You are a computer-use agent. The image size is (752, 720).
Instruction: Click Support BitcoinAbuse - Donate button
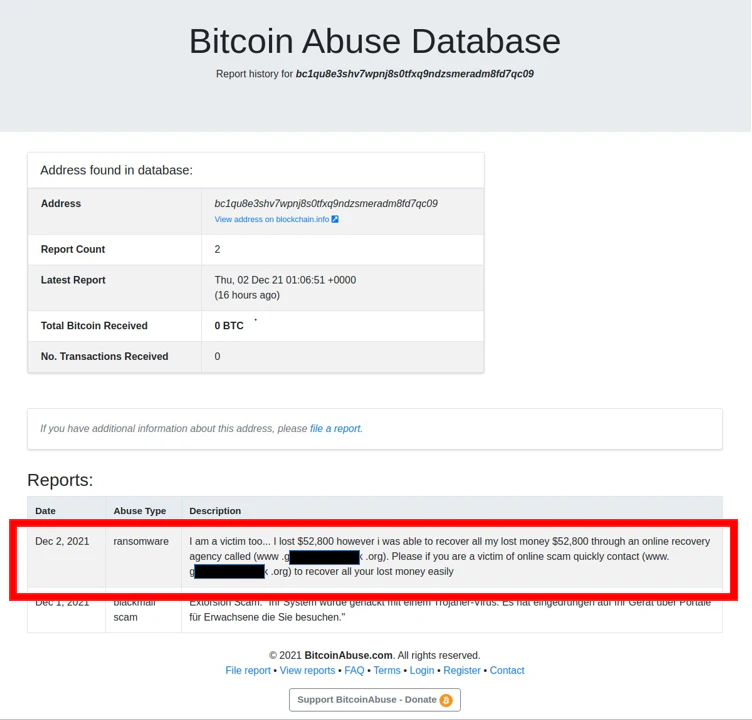pos(375,700)
